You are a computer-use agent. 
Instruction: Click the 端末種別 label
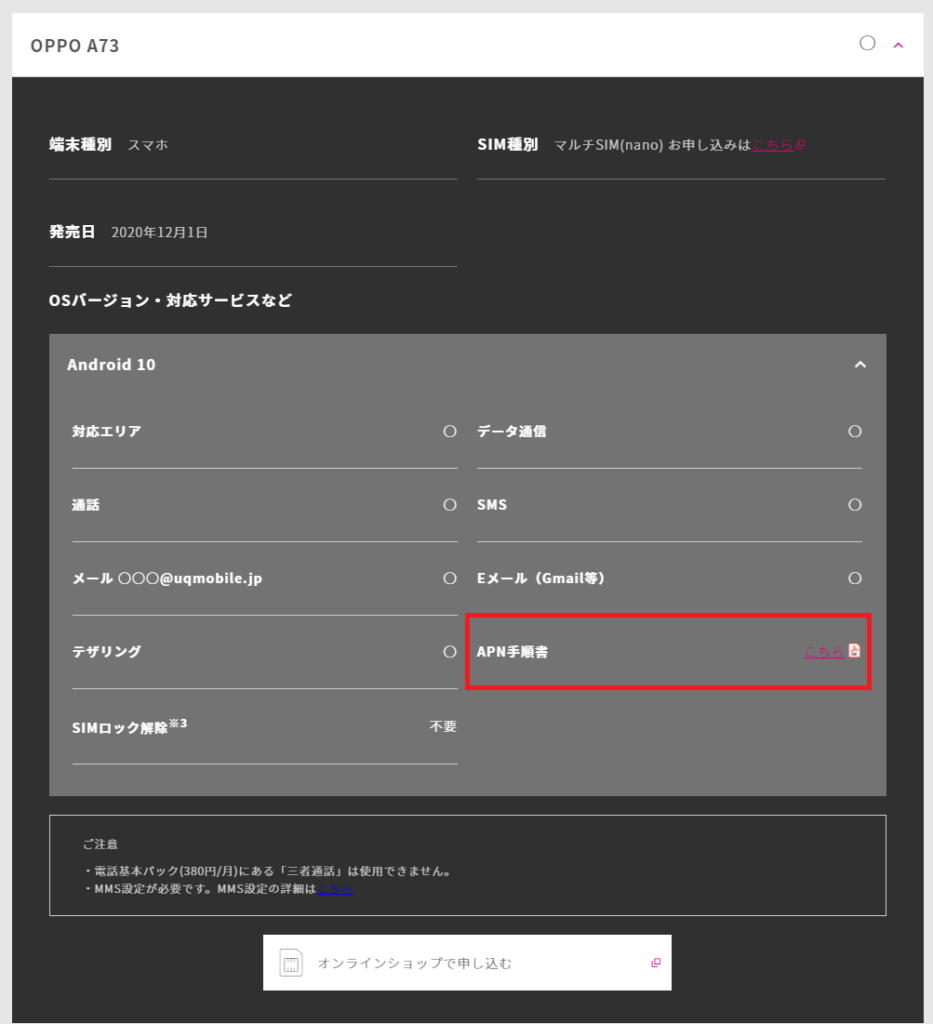(80, 144)
